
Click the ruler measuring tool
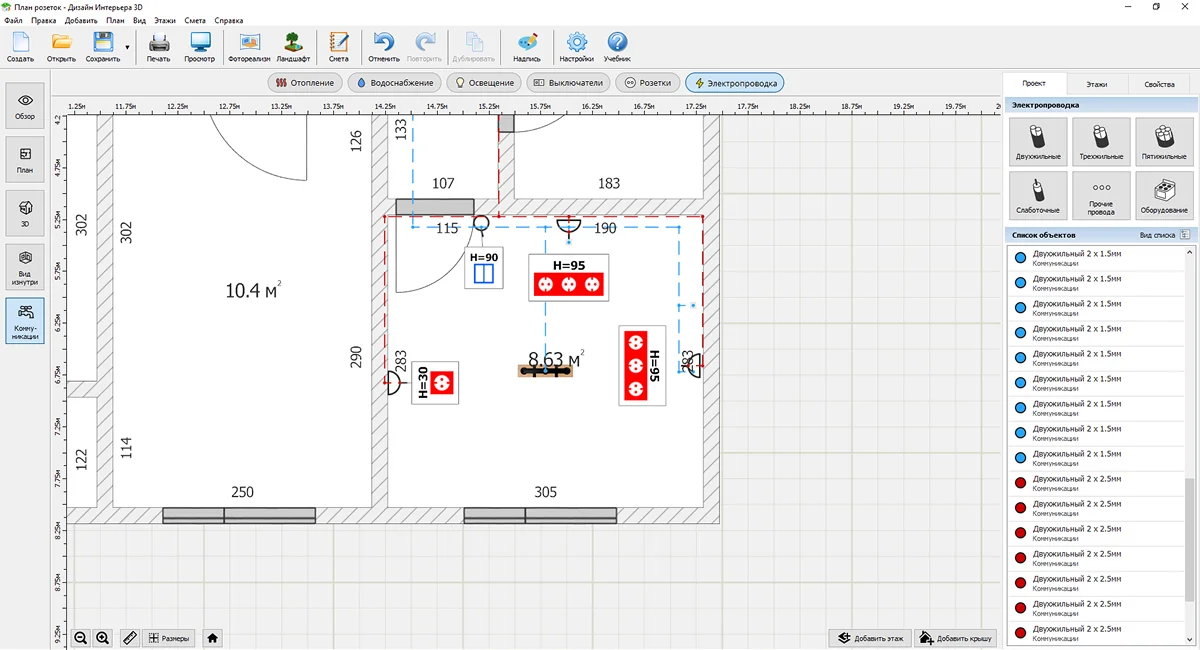pos(129,638)
